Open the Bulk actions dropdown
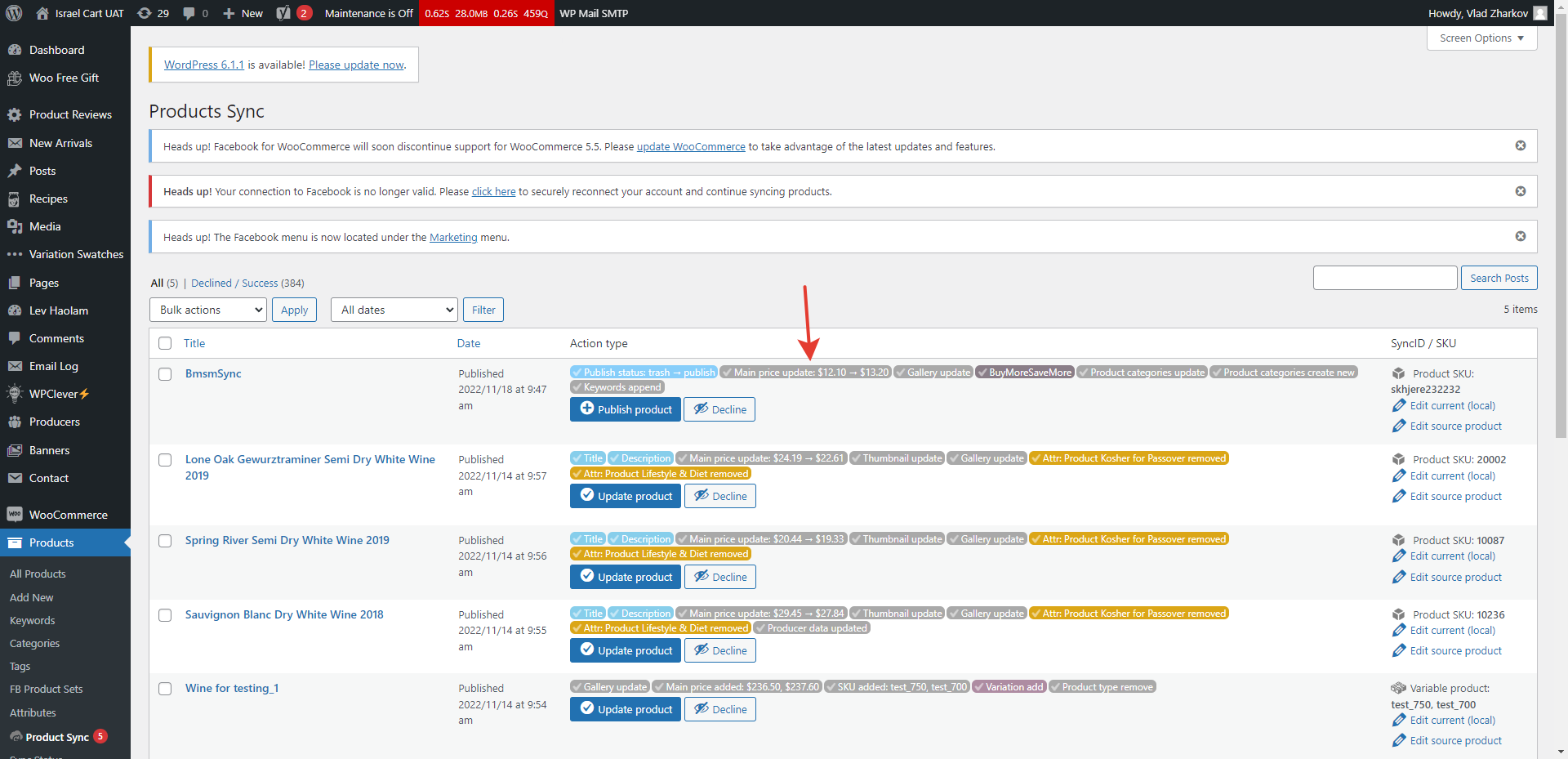Screen dimensions: 1568x759 coord(208,310)
